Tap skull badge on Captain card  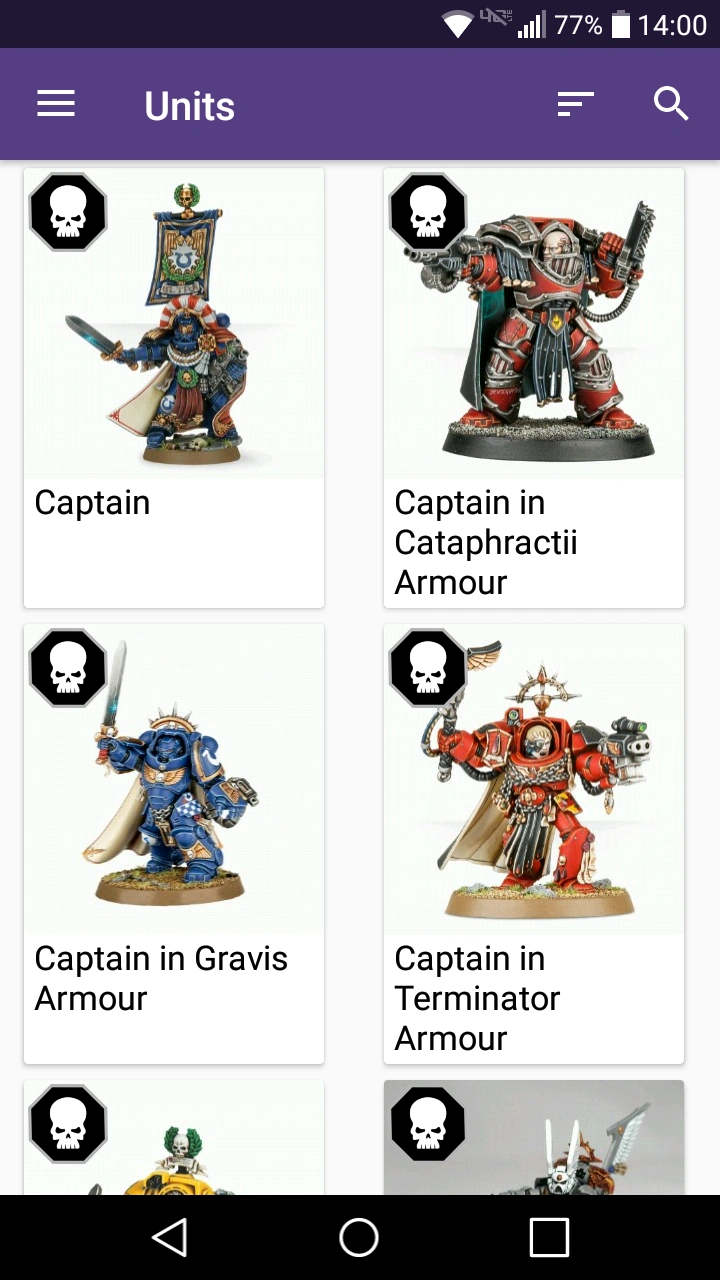click(x=68, y=212)
